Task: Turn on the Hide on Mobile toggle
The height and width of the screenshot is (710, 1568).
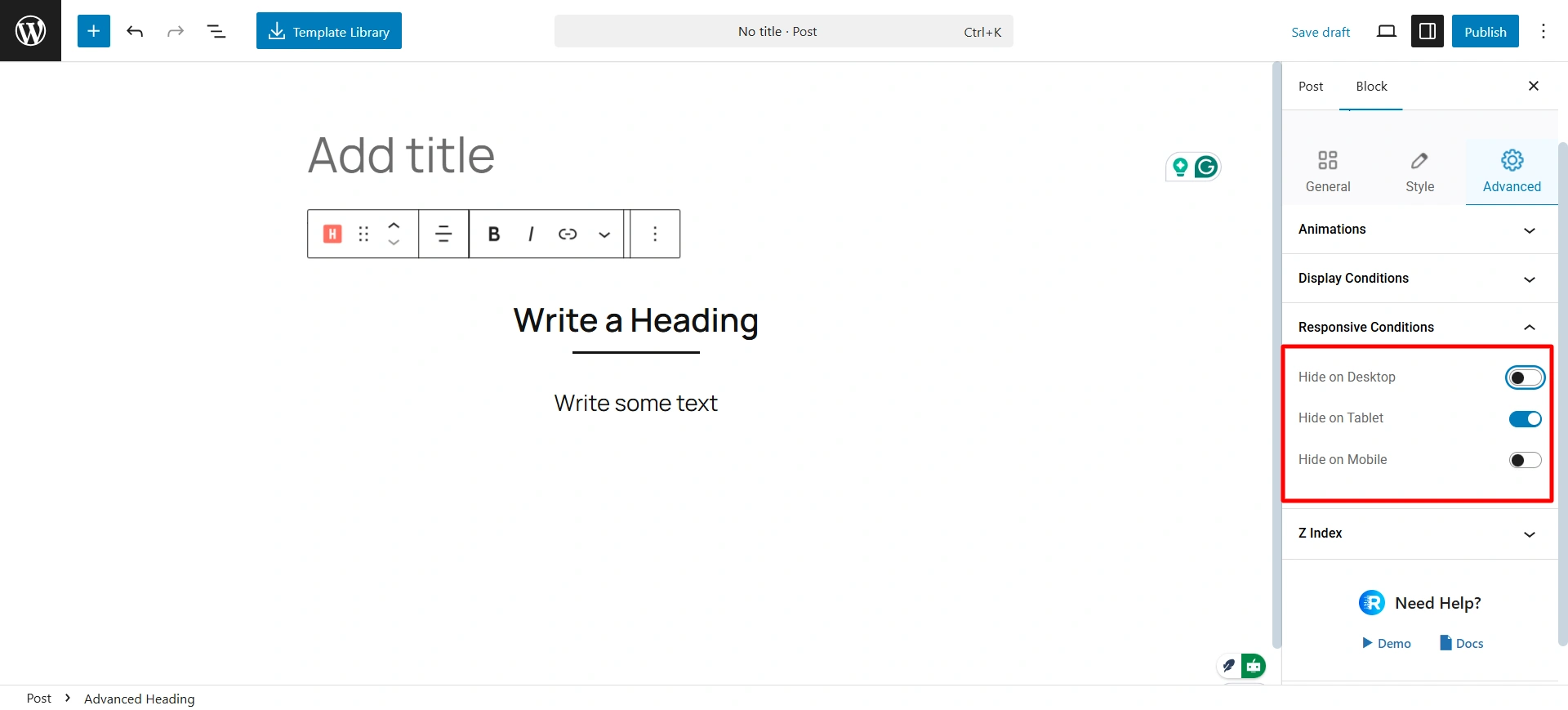Action: (x=1525, y=460)
